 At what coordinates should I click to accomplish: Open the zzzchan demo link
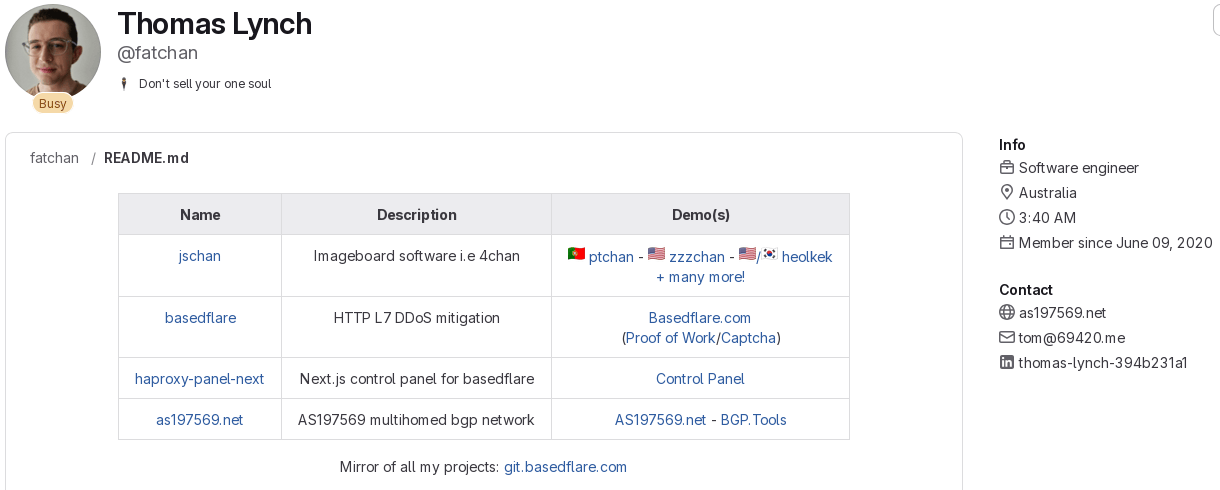(x=697, y=257)
